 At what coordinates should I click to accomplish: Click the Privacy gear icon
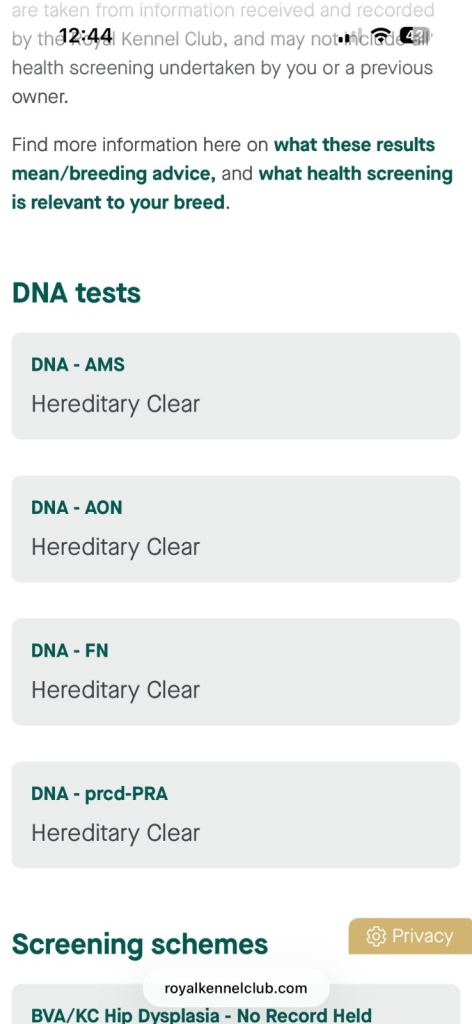[376, 936]
